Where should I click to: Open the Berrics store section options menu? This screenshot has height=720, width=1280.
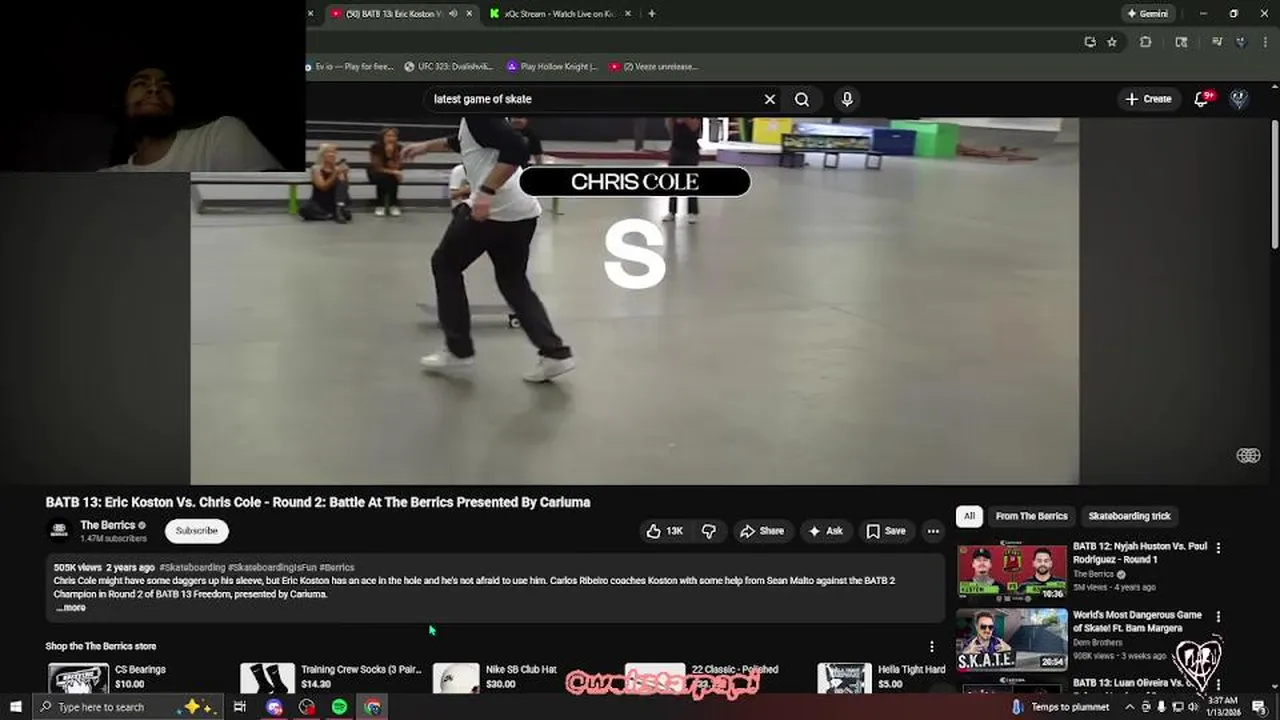(932, 646)
